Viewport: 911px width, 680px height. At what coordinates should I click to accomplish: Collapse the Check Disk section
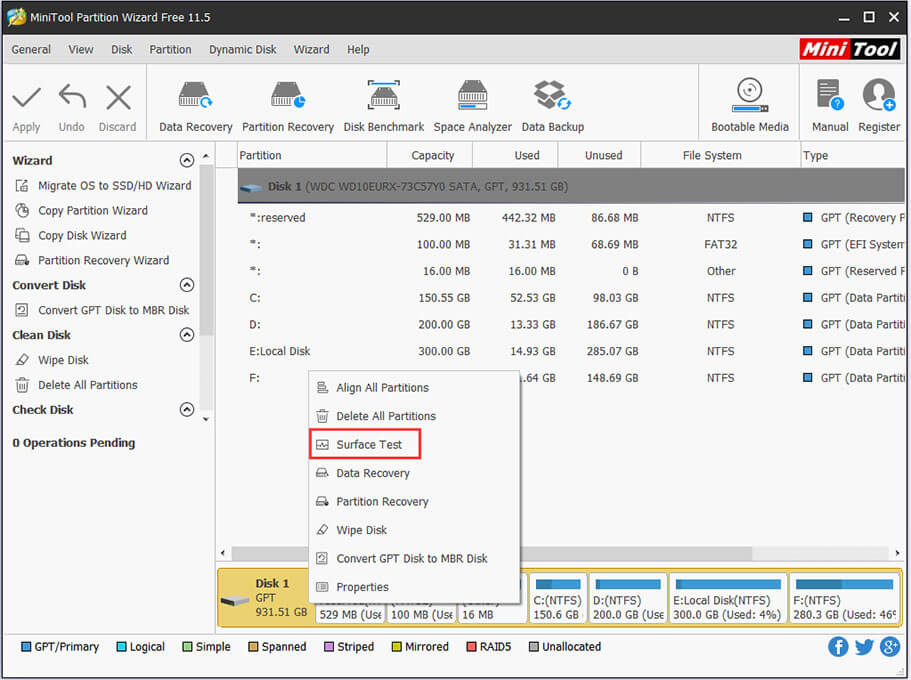pos(187,410)
